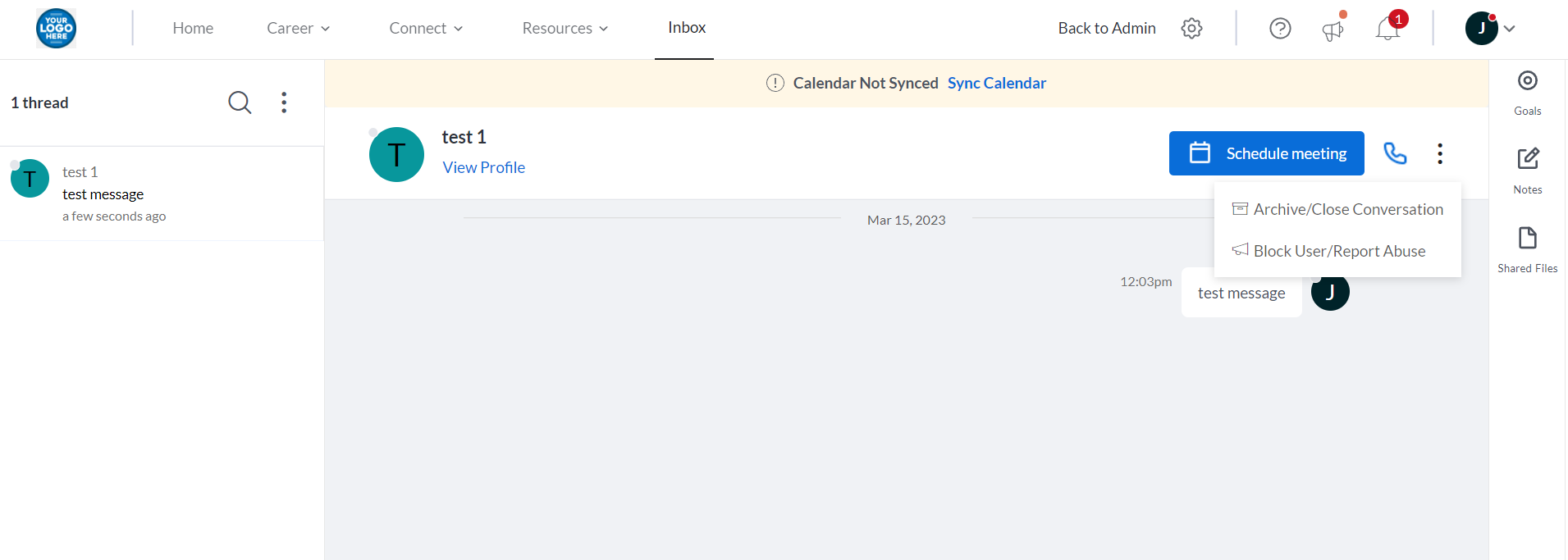Click Back to Admin link
The image size is (1568, 560).
click(x=1107, y=28)
